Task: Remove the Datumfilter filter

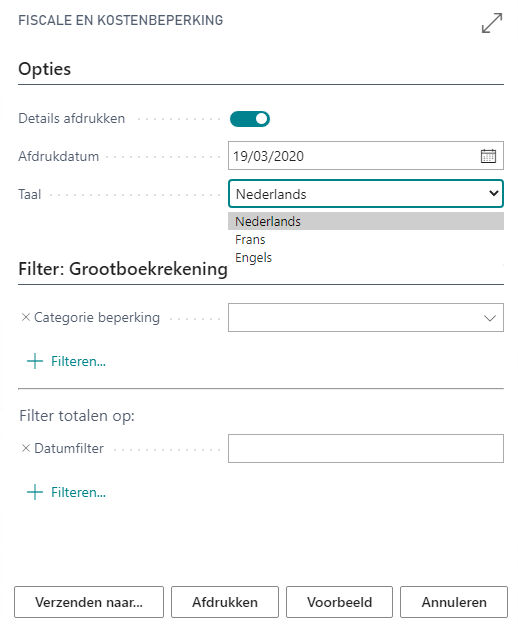Action: click(25, 448)
